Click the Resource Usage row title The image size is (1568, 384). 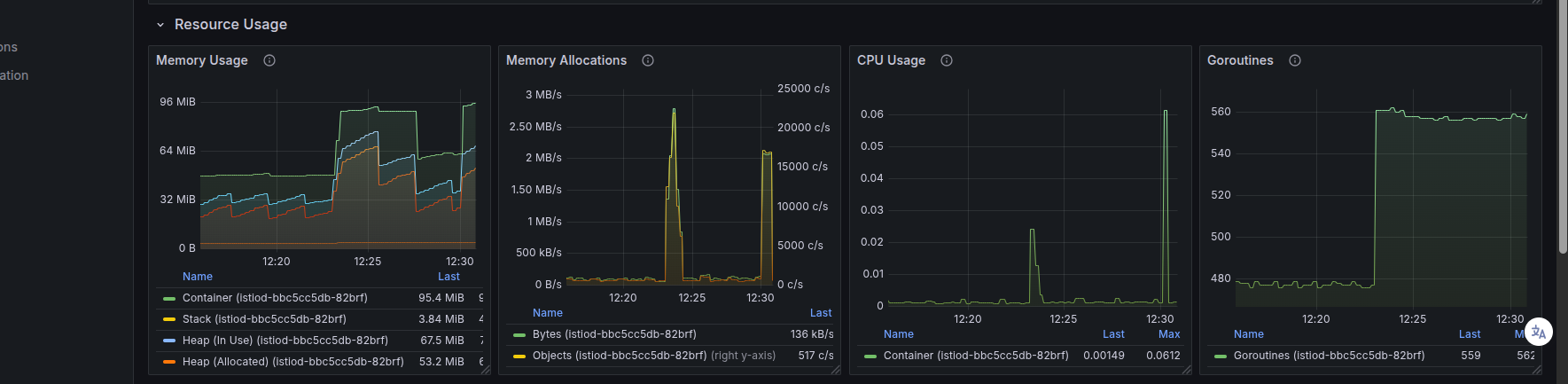point(230,25)
